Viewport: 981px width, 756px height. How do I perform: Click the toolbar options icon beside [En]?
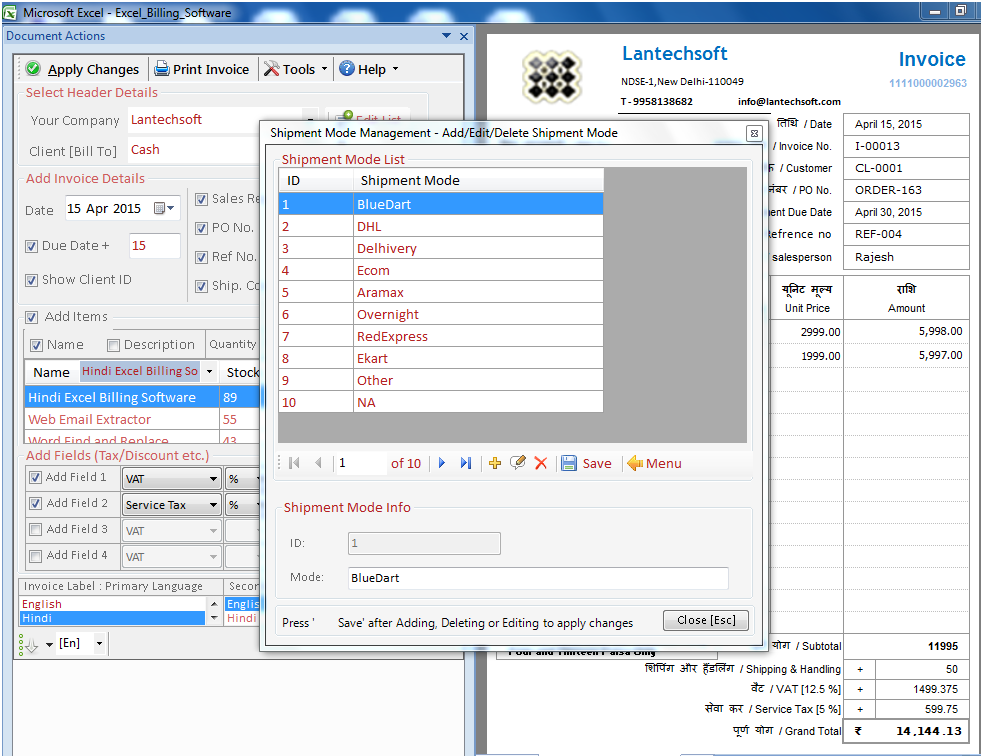29,645
